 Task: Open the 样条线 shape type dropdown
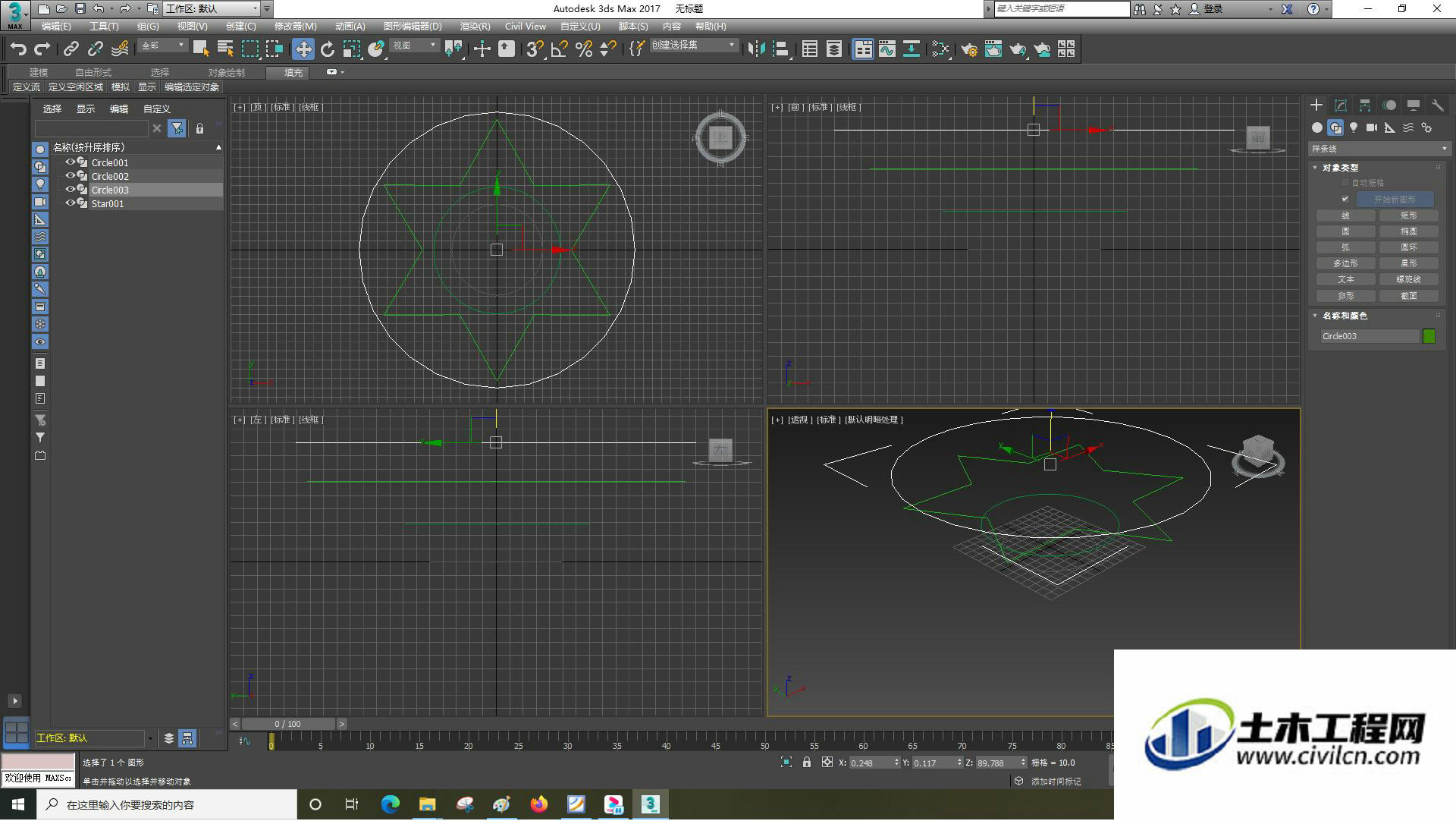[x=1379, y=149]
